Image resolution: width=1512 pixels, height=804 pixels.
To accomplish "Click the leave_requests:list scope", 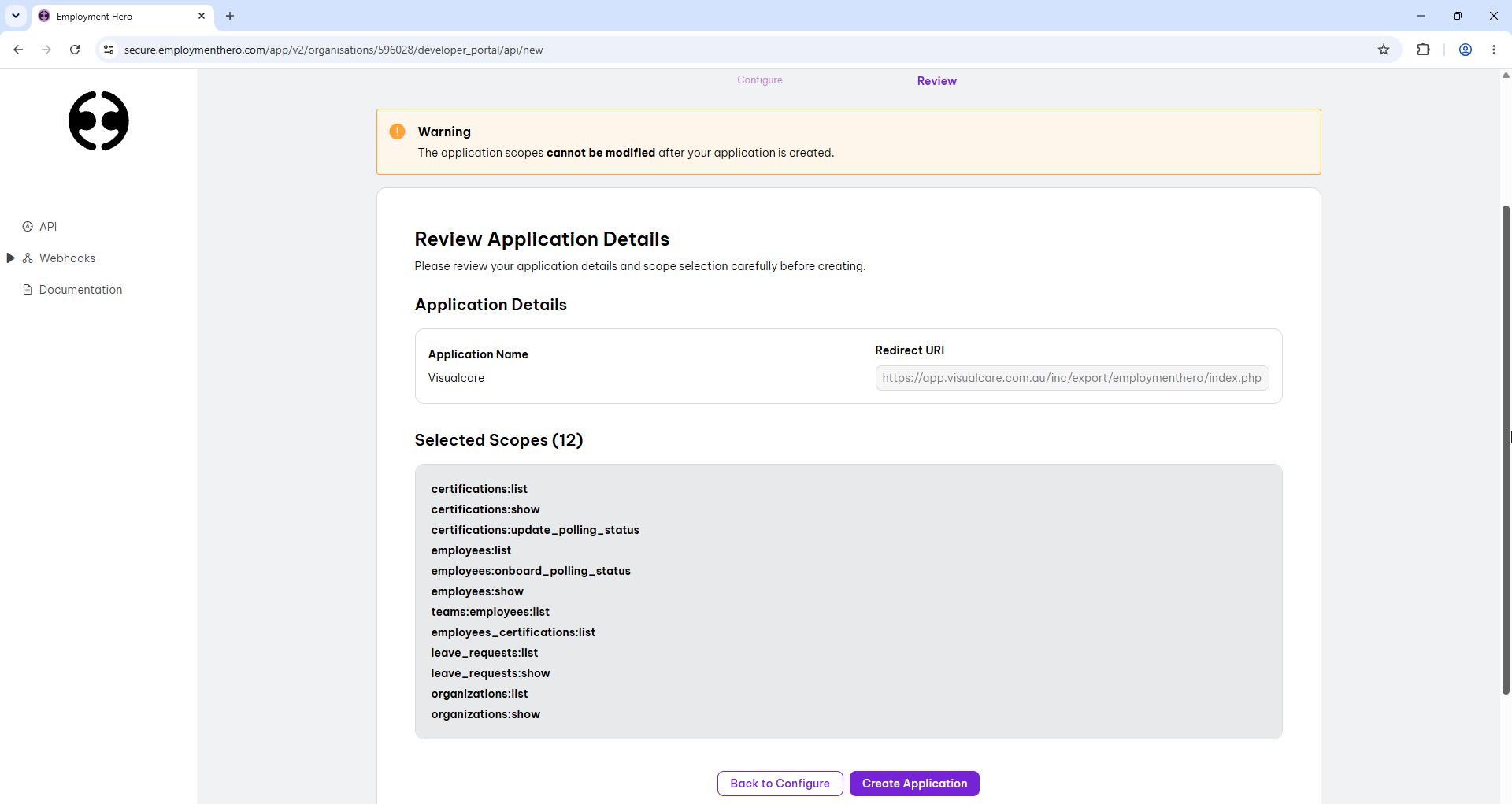I will click(484, 653).
